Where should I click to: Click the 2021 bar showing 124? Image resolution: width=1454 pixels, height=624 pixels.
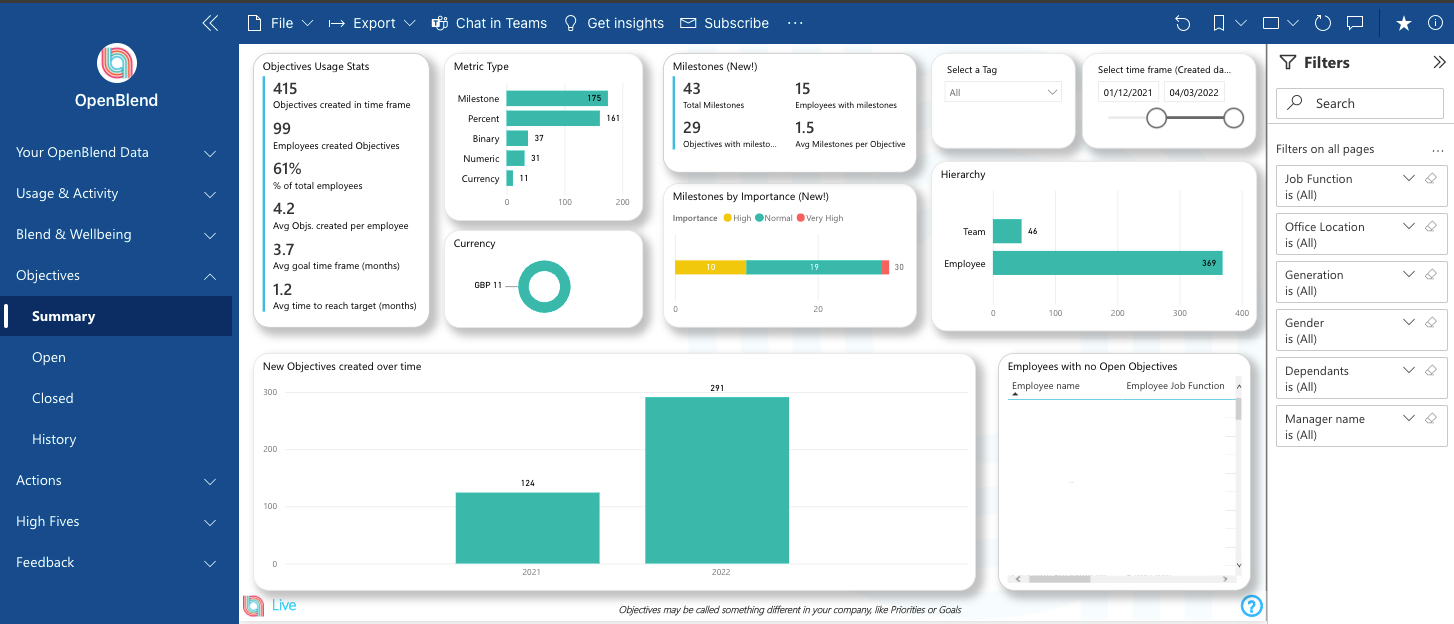[x=528, y=528]
